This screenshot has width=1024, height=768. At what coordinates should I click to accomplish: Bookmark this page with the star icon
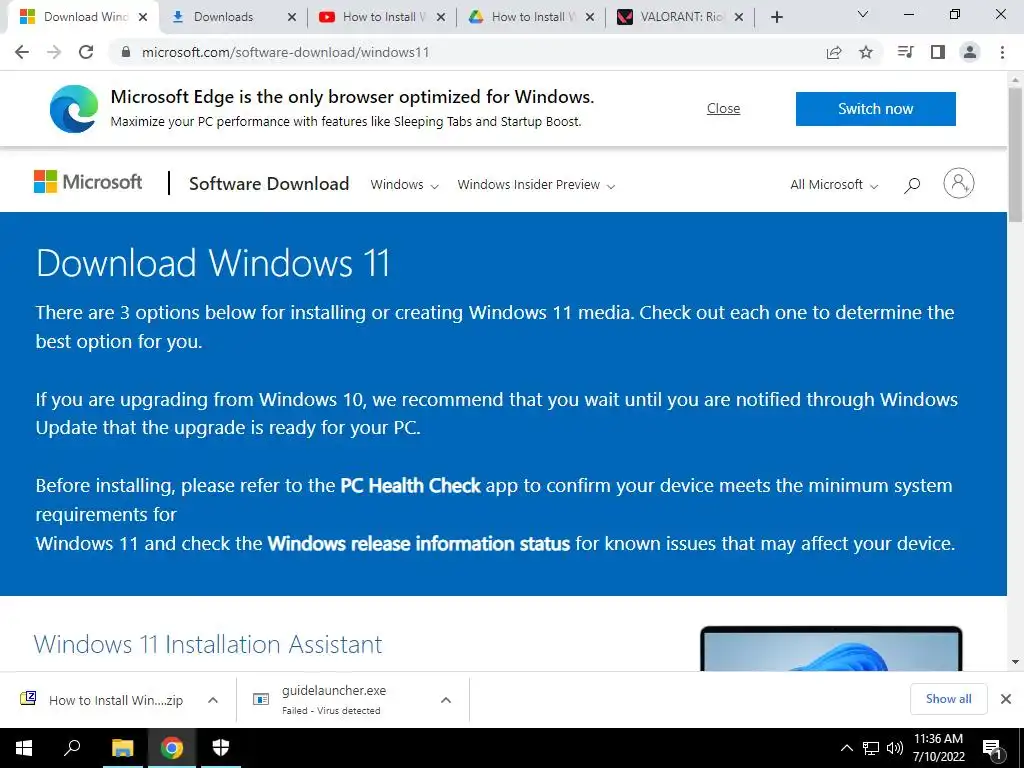866,52
